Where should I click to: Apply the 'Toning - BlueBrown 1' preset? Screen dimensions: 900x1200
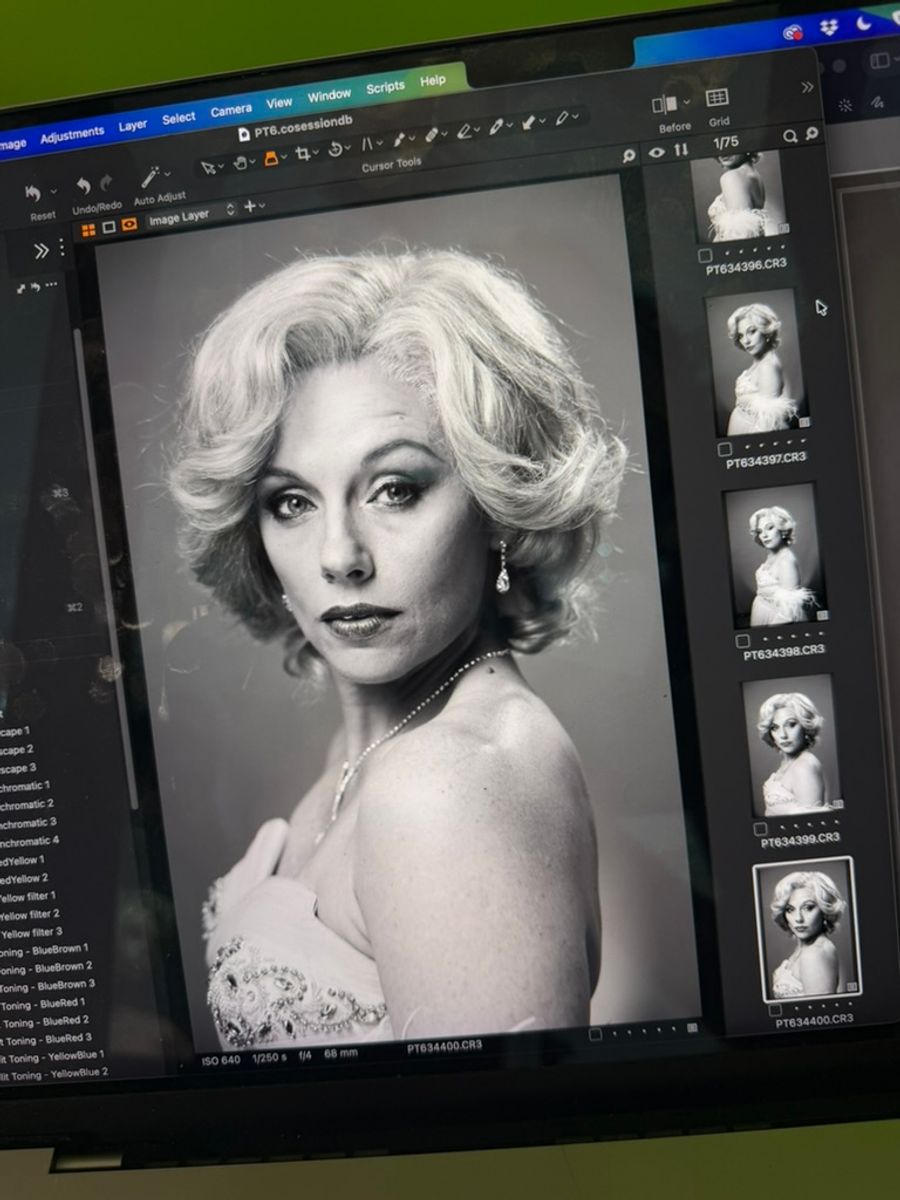[x=45, y=948]
